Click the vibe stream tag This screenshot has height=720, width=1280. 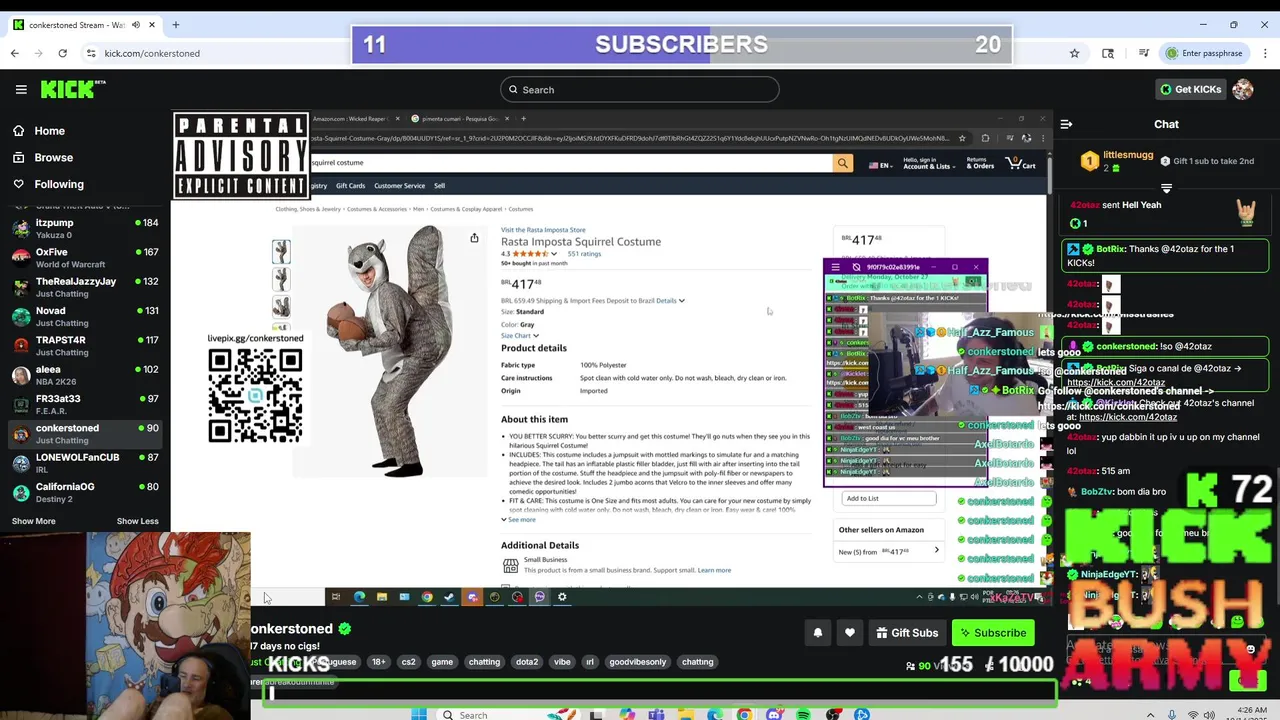point(562,662)
